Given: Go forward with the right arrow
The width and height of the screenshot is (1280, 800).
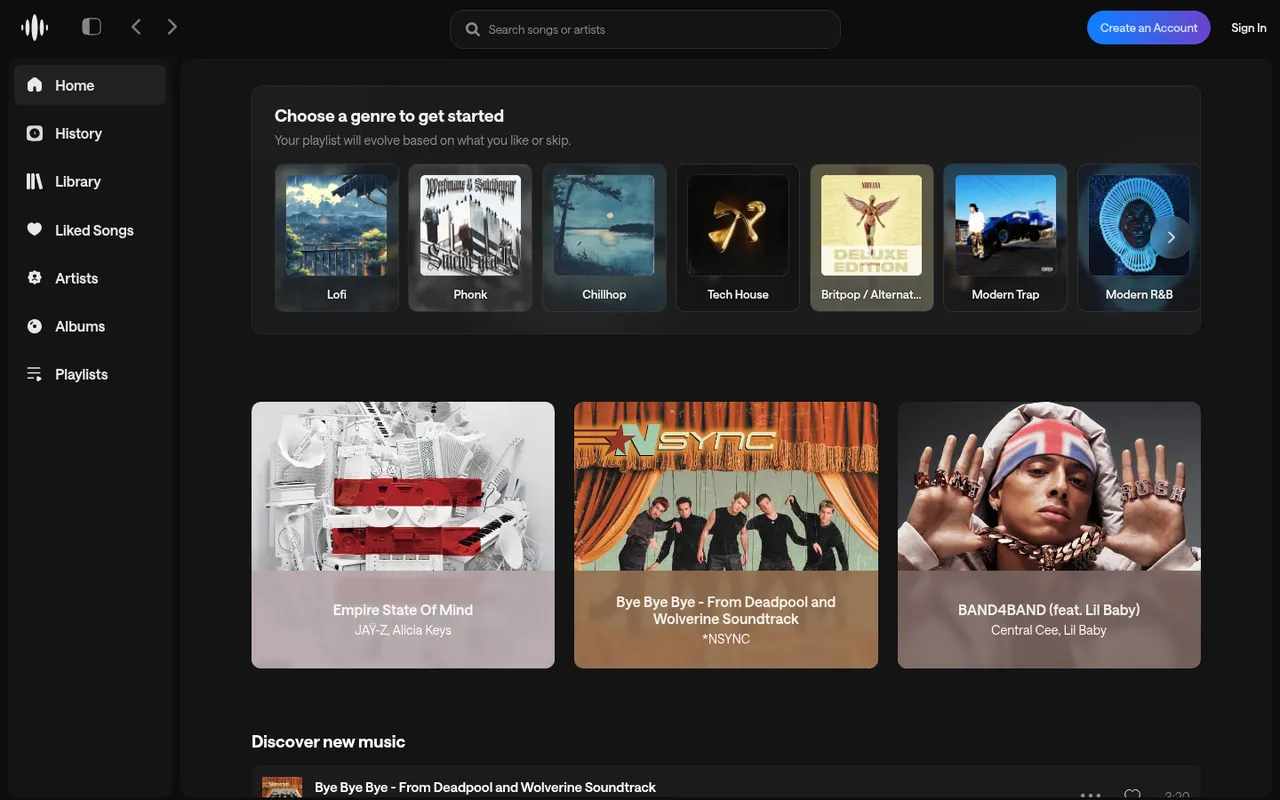Looking at the screenshot, I should (x=172, y=27).
